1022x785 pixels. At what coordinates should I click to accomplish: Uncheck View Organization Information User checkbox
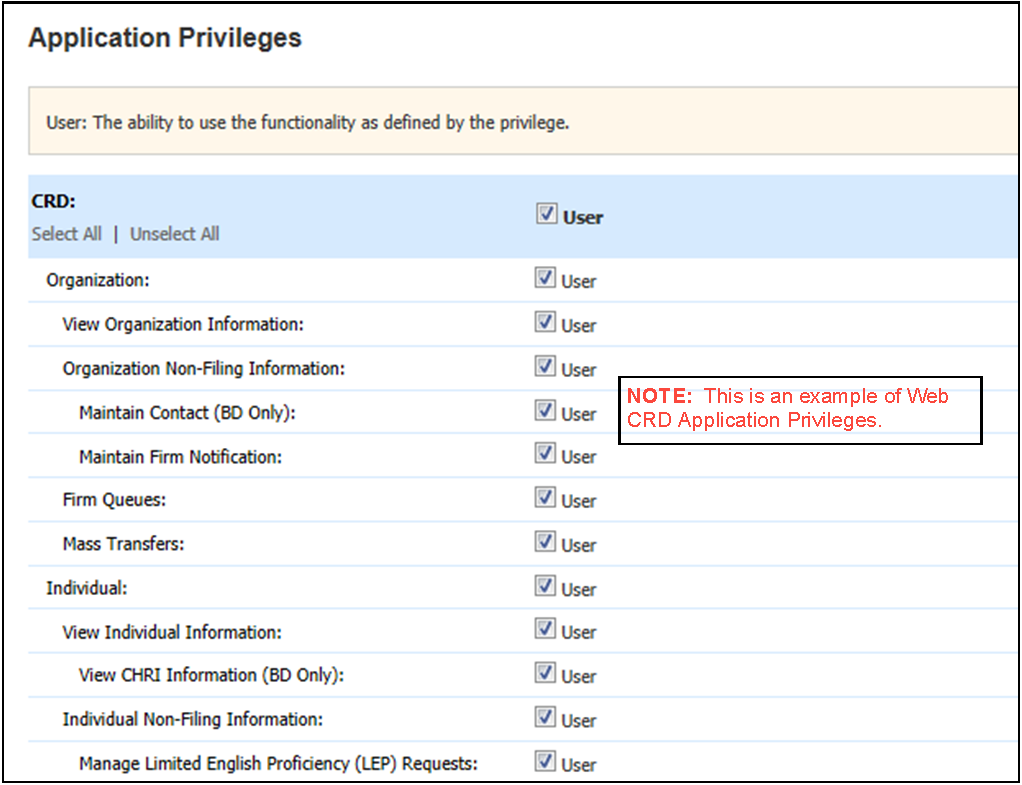(545, 323)
